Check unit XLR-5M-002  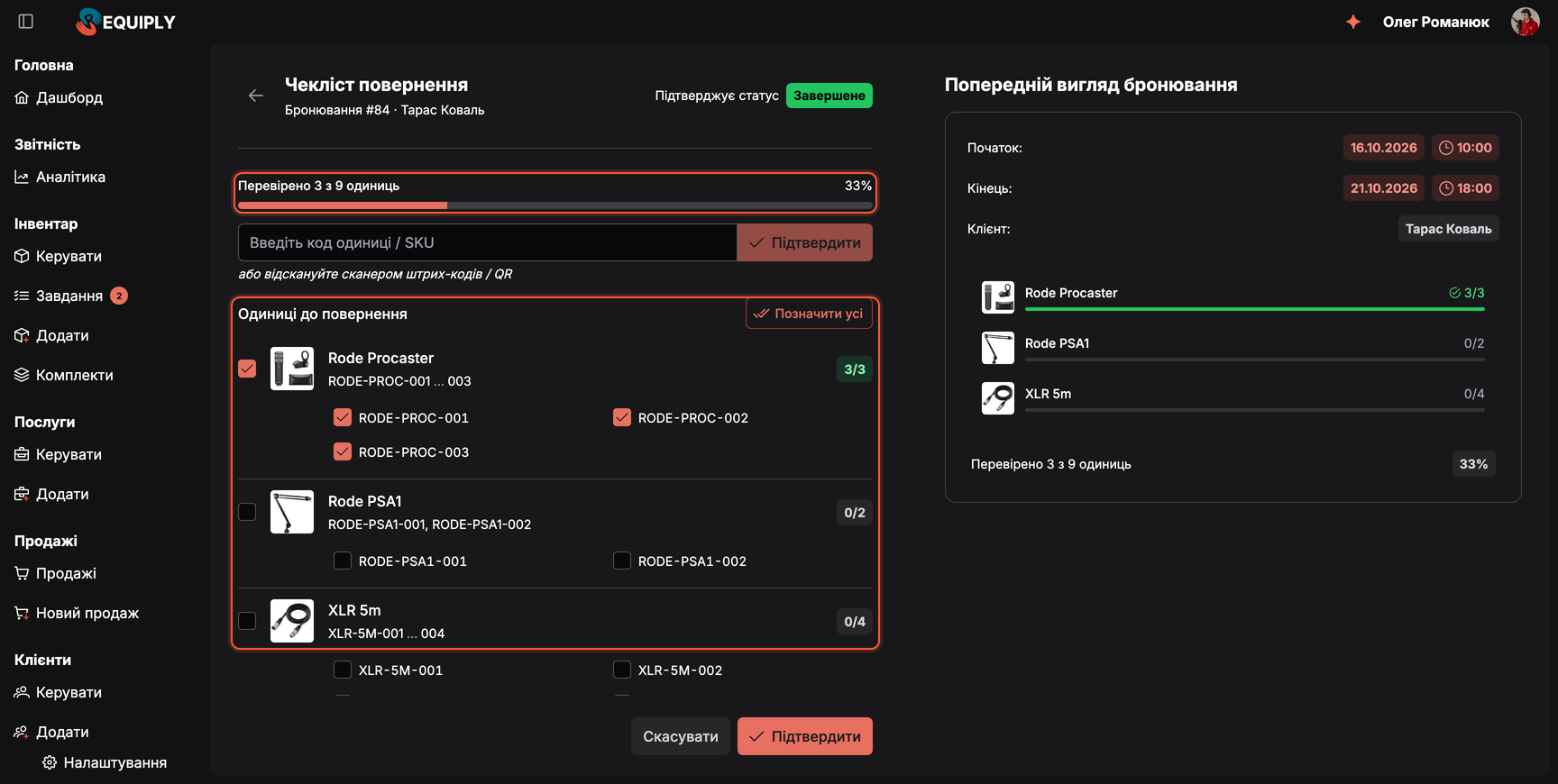tap(622, 670)
